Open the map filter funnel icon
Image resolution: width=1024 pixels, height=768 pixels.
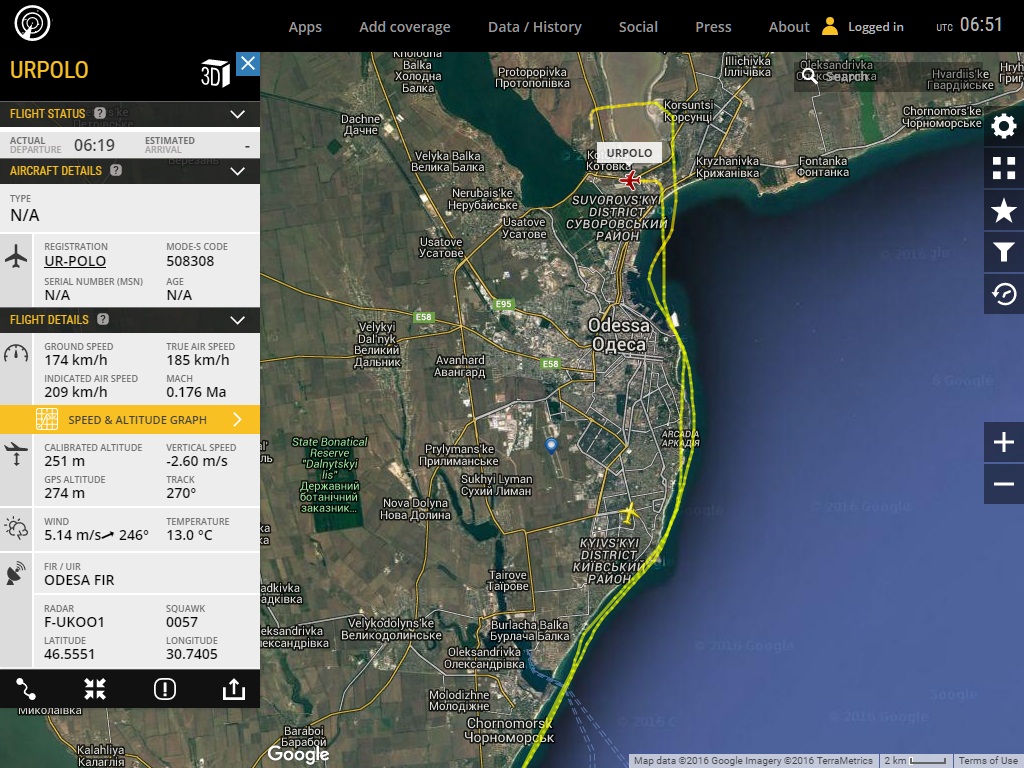(x=1003, y=252)
